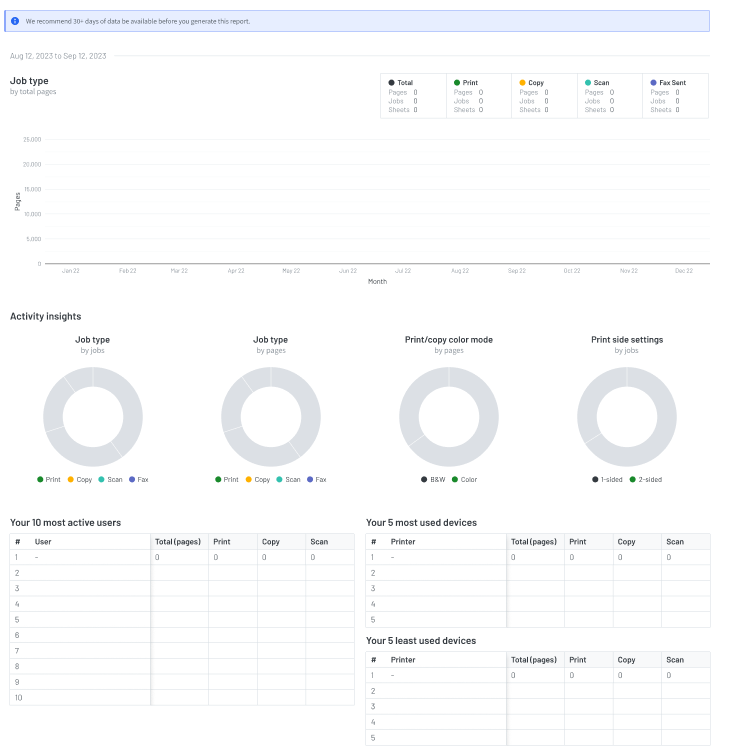Toggle 2-sided series in Print side settings legend
This screenshot has height=752, width=736.
[x=645, y=480]
